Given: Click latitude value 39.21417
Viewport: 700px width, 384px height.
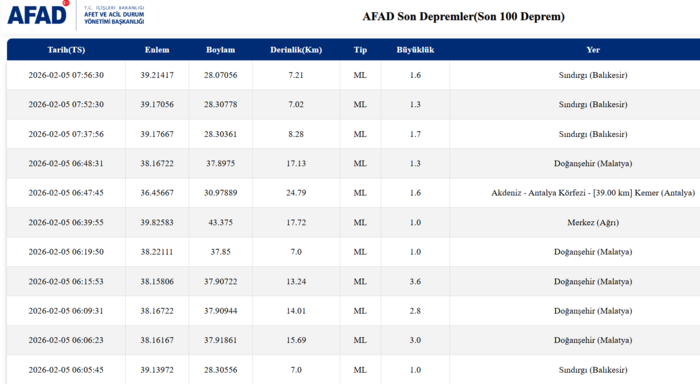Looking at the screenshot, I should (x=157, y=75).
